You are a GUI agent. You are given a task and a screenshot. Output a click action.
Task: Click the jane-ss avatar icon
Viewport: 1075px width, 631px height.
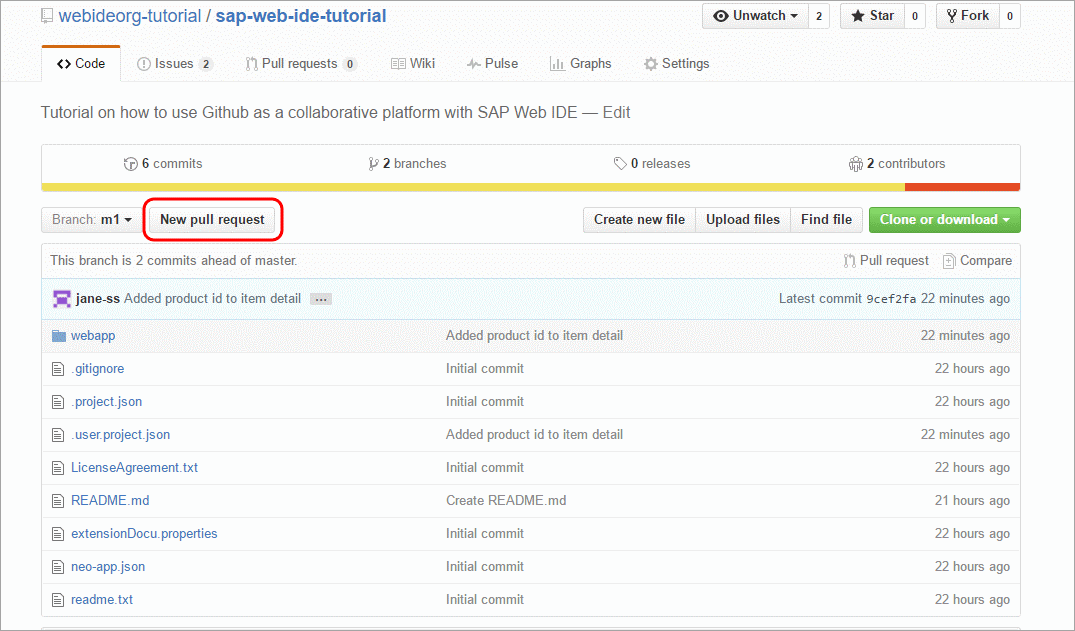[62, 299]
